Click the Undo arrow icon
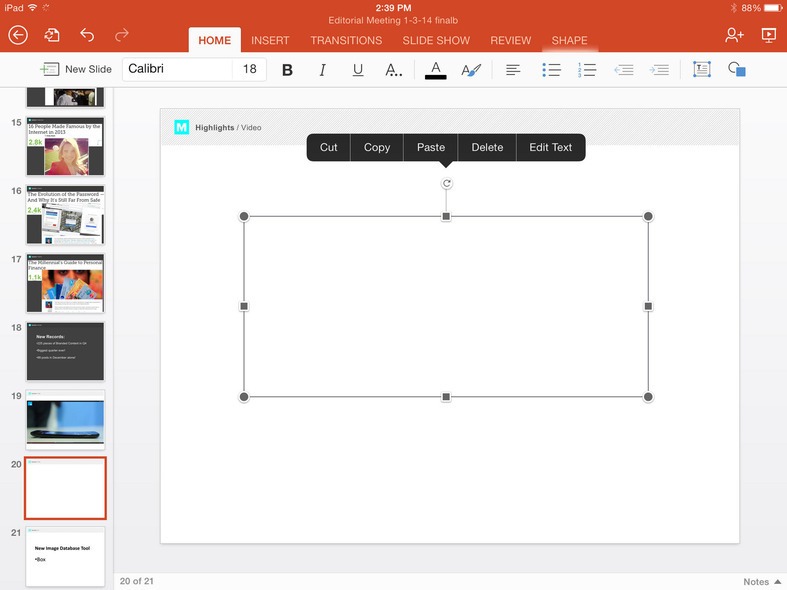Viewport: 787px width, 590px height. coord(87,35)
